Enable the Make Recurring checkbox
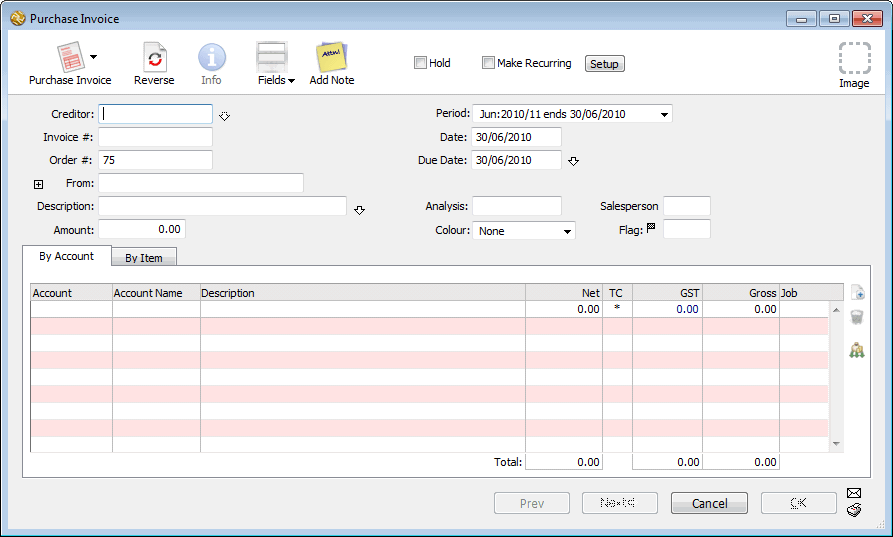893x537 pixels. [488, 63]
